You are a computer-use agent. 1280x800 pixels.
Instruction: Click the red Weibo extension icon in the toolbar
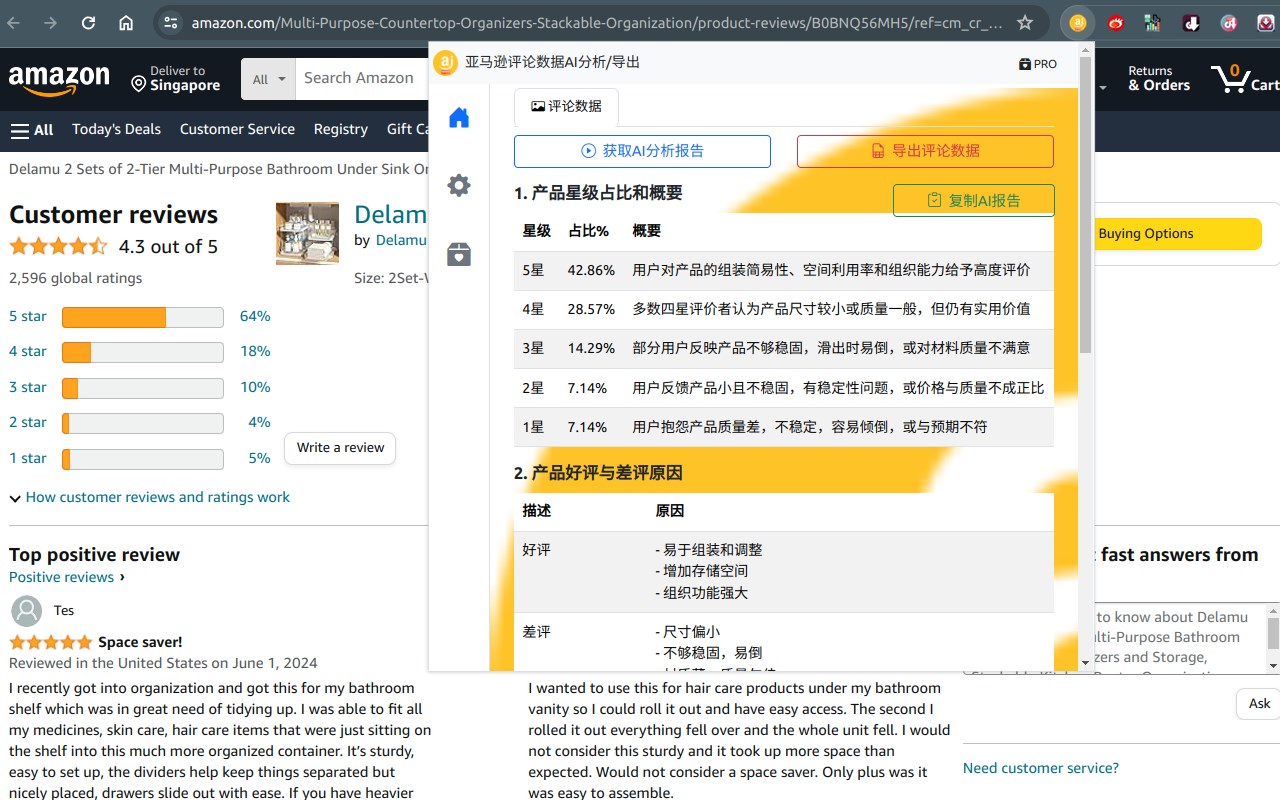pos(1116,23)
